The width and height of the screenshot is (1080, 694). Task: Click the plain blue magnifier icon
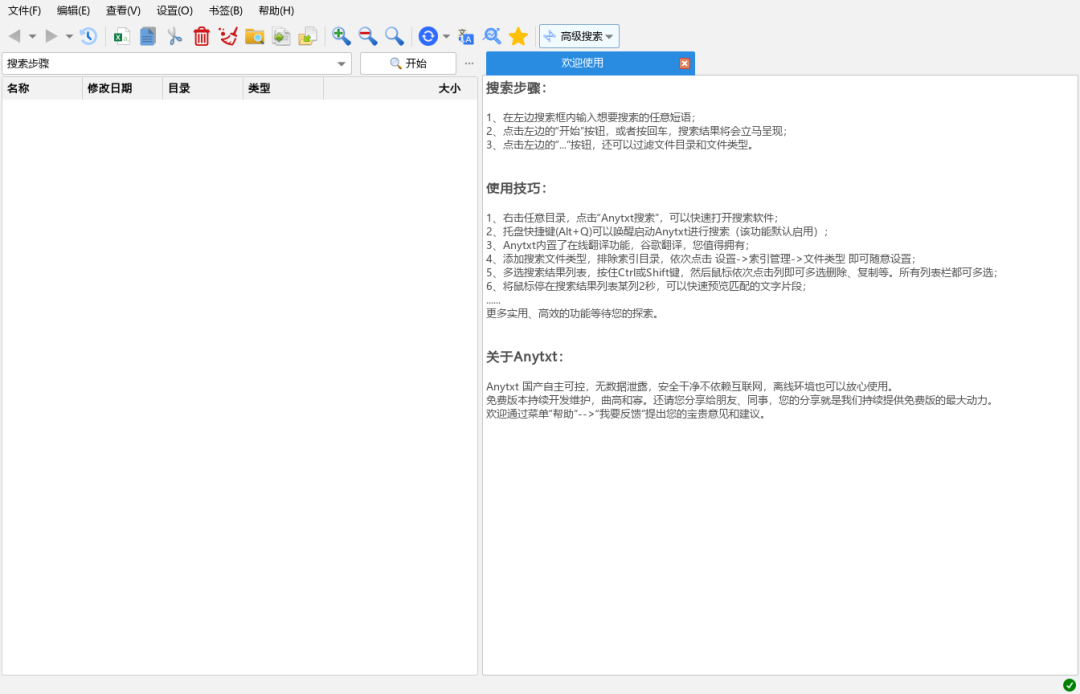pyautogui.click(x=394, y=36)
